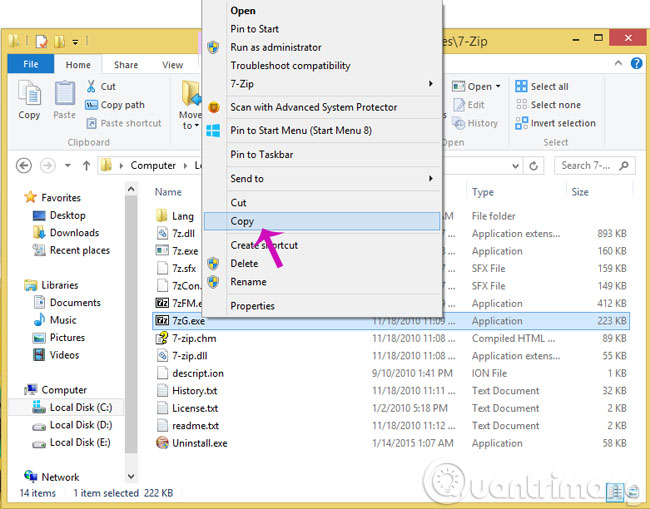Open Network in the navigation pane
Viewport: 650px width, 509px height.
pyautogui.click(x=60, y=477)
